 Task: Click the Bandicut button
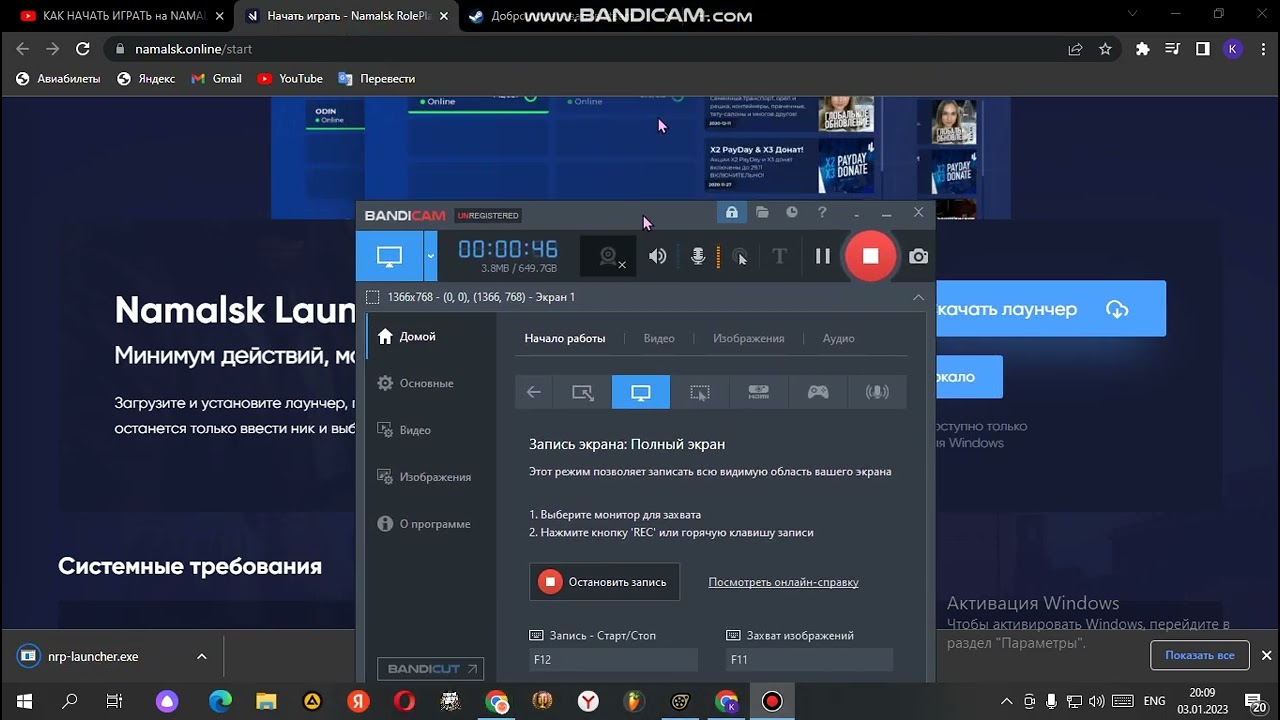(430, 669)
